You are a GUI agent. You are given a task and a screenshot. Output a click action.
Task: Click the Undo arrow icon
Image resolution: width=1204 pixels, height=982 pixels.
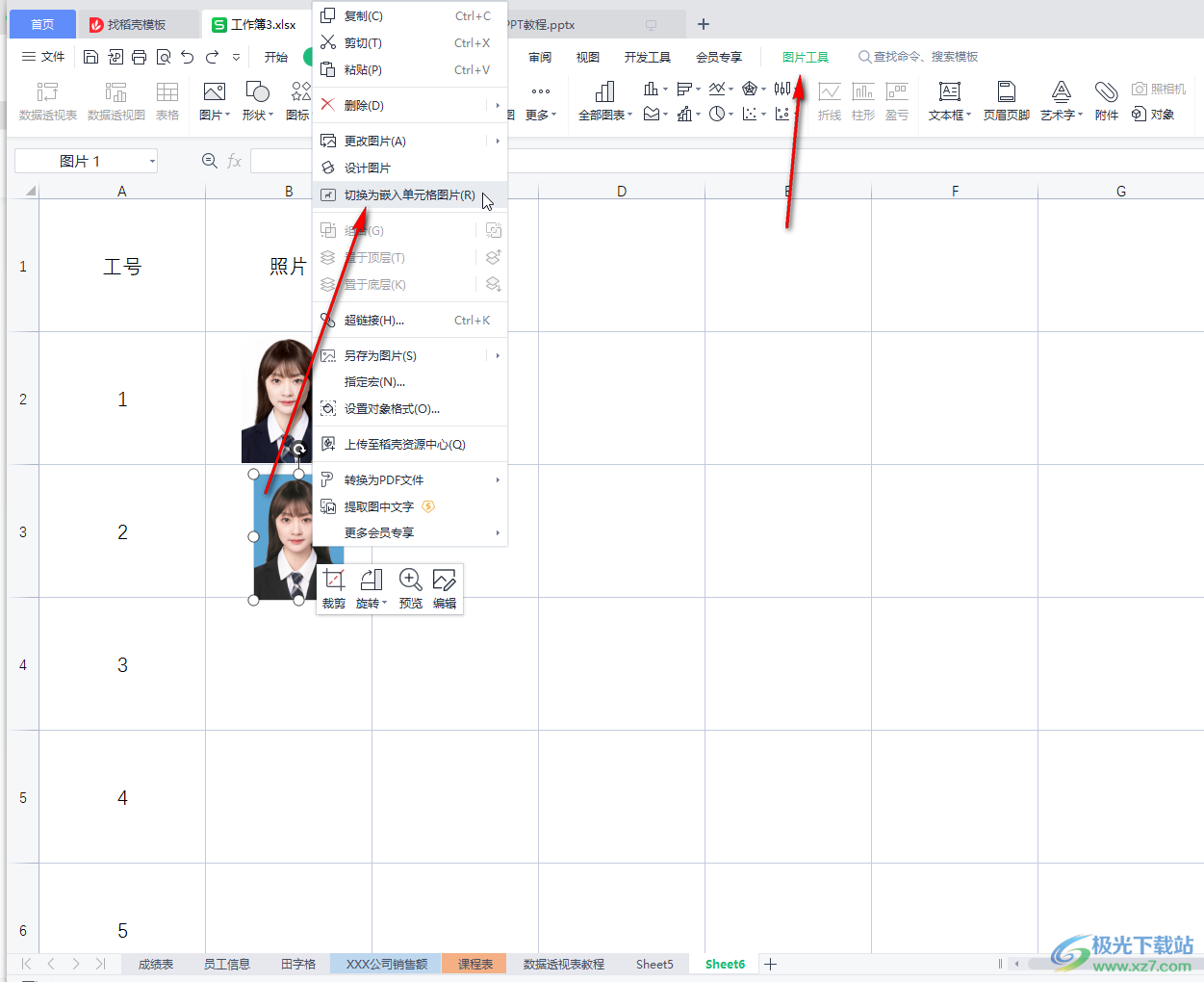tap(188, 57)
